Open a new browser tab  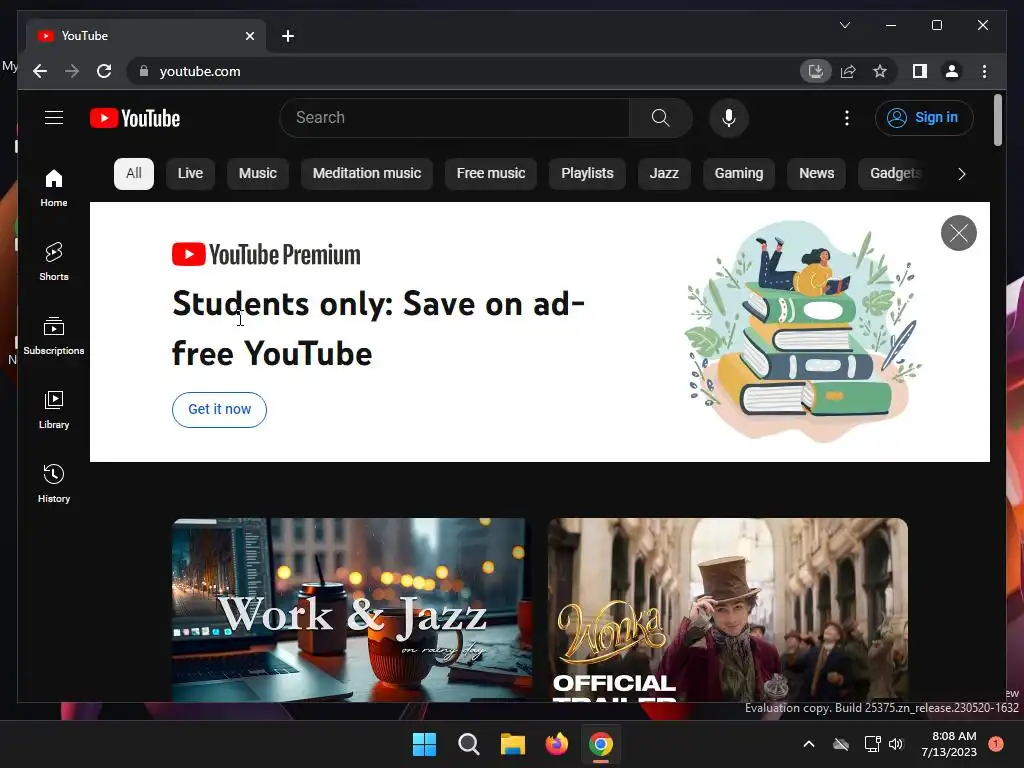pos(287,36)
